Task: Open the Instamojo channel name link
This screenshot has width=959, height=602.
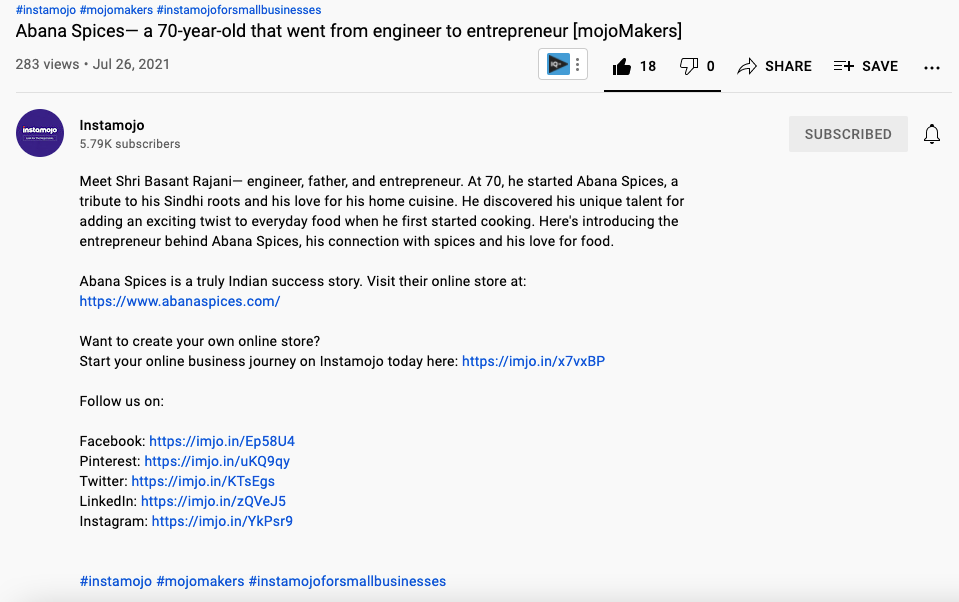Action: [112, 125]
